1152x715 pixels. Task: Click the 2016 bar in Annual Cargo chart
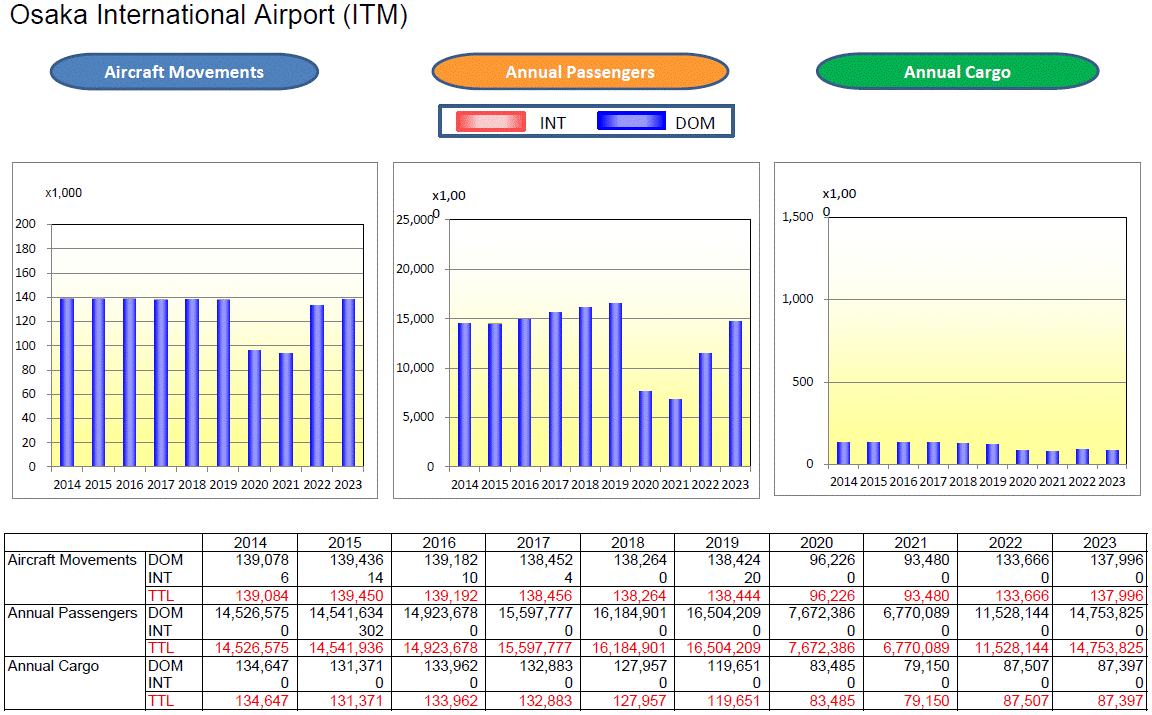click(x=903, y=453)
